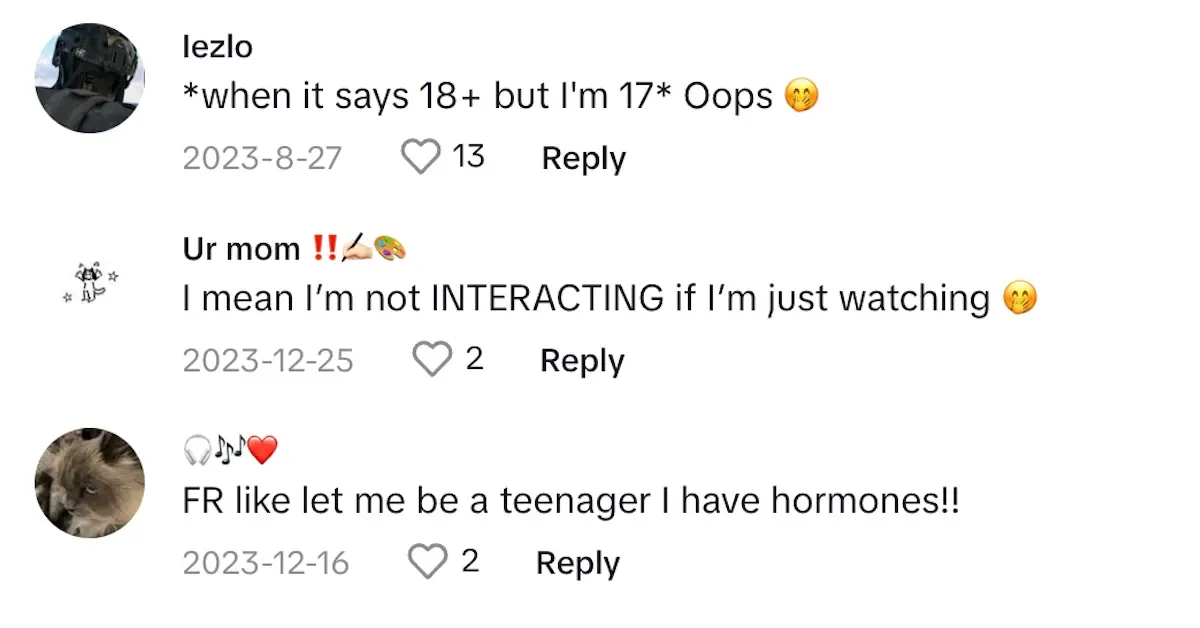Open the headphones-music-heart emoji username
The height and width of the screenshot is (628, 1200).
pyautogui.click(x=230, y=452)
